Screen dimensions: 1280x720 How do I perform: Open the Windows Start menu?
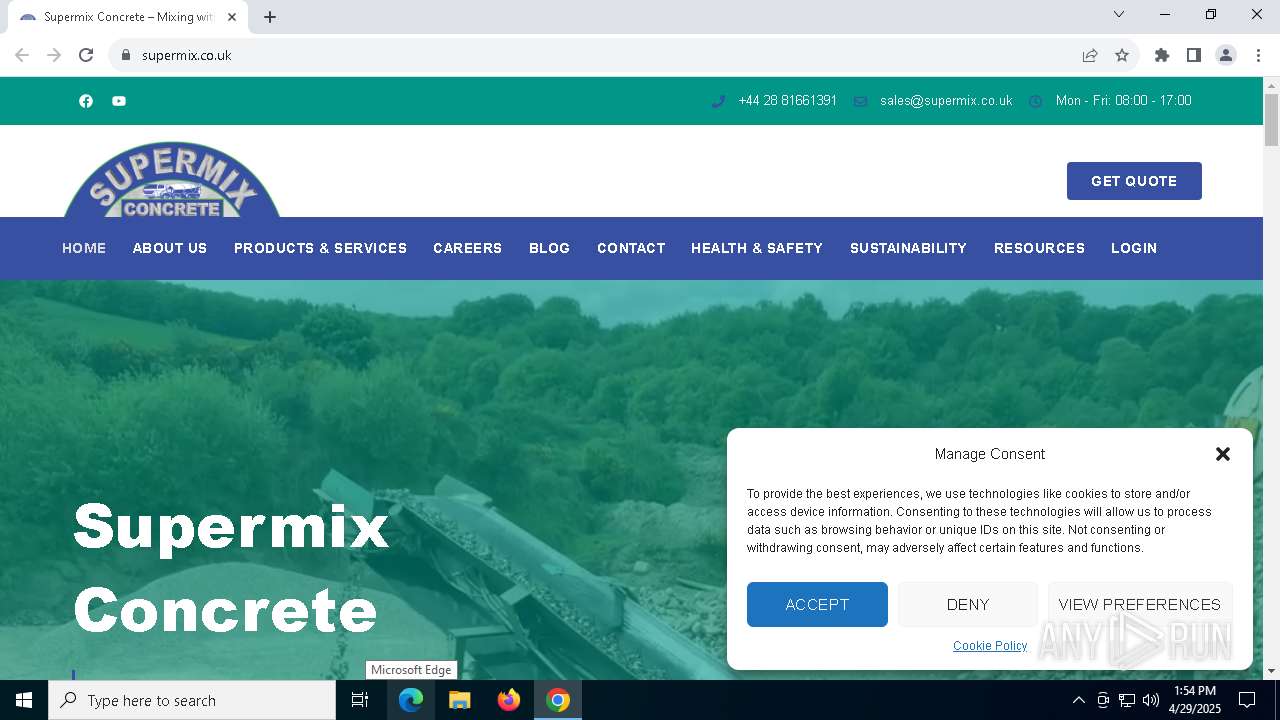[x=24, y=700]
